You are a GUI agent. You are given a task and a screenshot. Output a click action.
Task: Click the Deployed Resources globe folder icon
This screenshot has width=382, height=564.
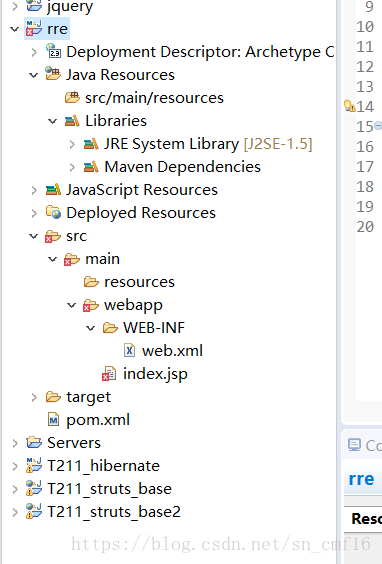[x=53, y=212]
